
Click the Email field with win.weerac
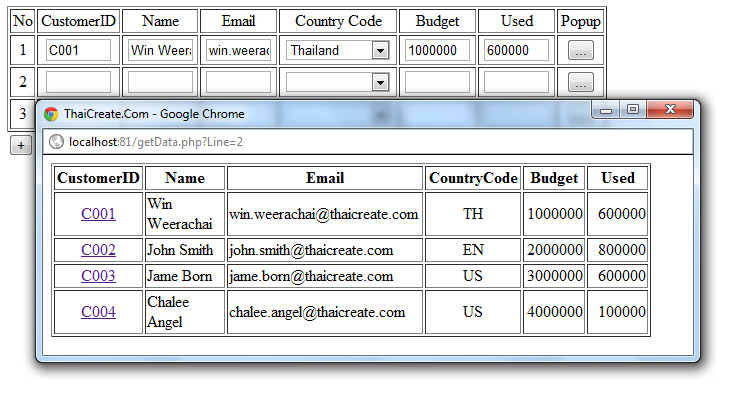[238, 50]
